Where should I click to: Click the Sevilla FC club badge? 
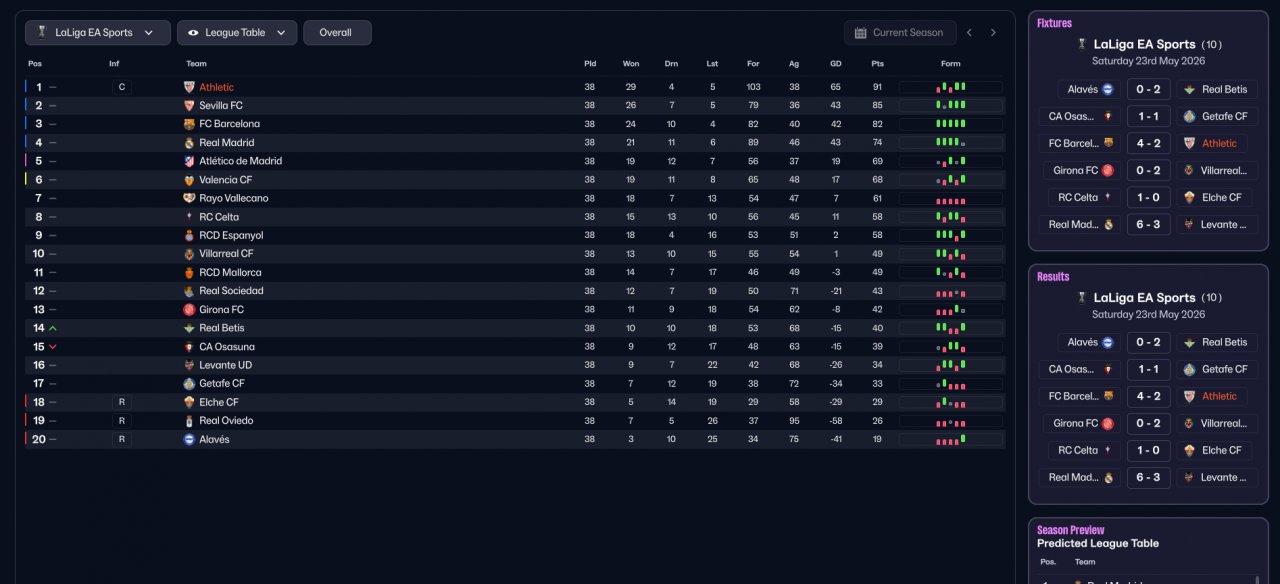pyautogui.click(x=189, y=105)
